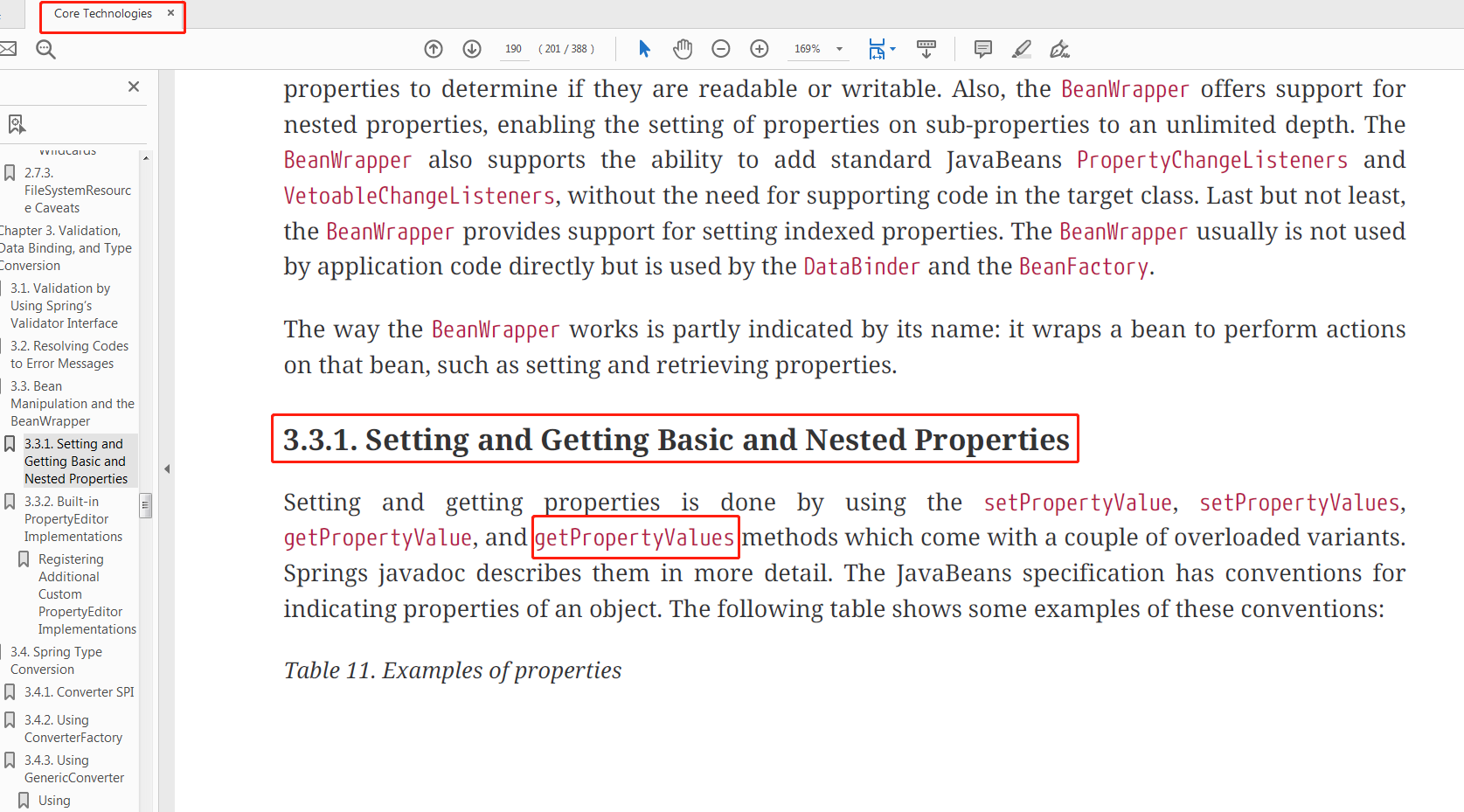
Task: Open bookmark 3.1 Validation by Using Validator
Action: [x=63, y=306]
